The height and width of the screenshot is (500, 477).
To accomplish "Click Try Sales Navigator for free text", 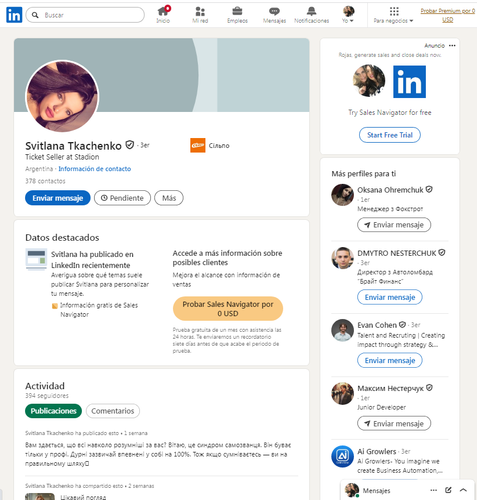I will click(x=390, y=112).
